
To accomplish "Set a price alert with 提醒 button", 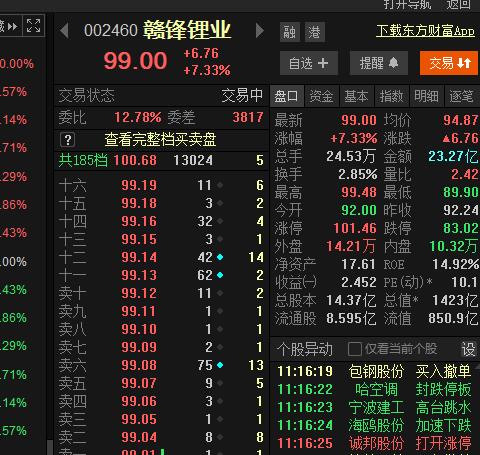I will (379, 63).
